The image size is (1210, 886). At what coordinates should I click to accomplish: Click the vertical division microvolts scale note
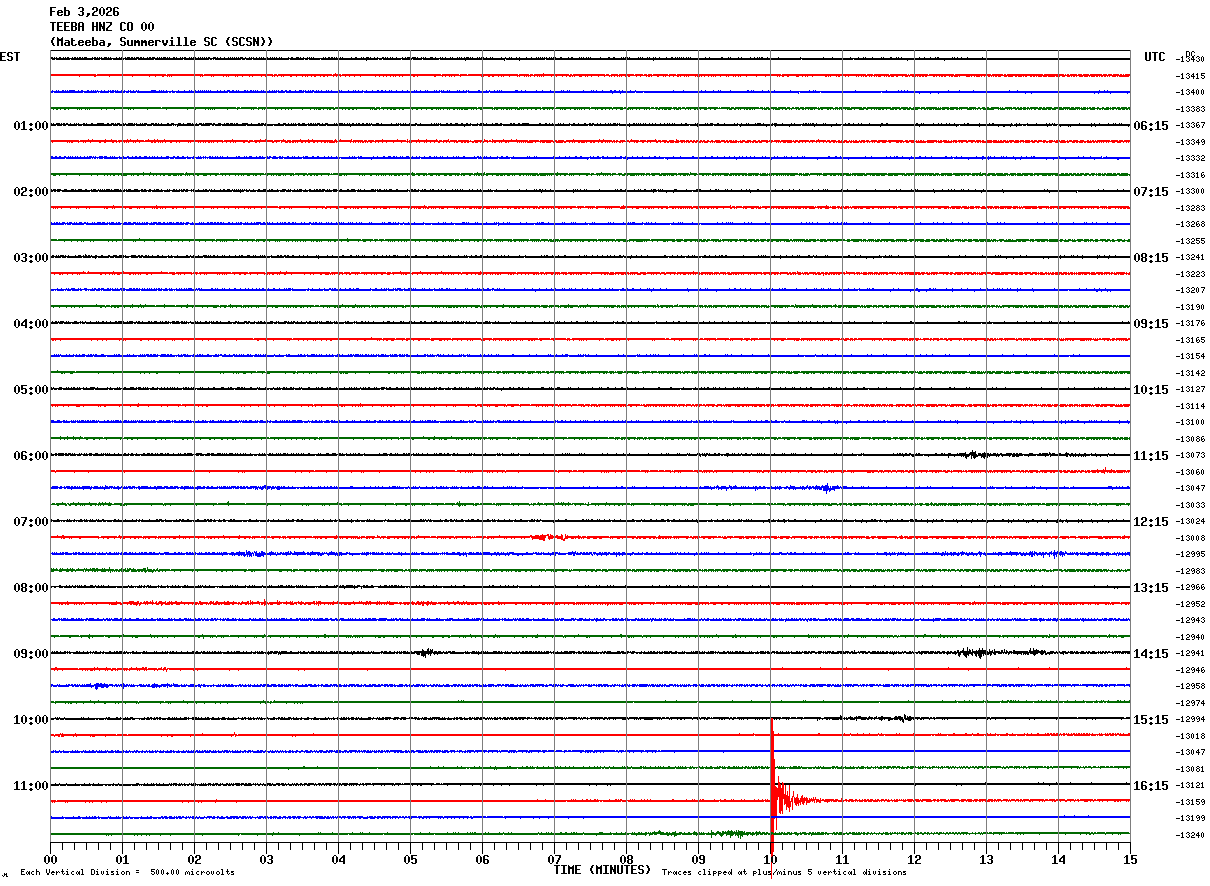(128, 873)
